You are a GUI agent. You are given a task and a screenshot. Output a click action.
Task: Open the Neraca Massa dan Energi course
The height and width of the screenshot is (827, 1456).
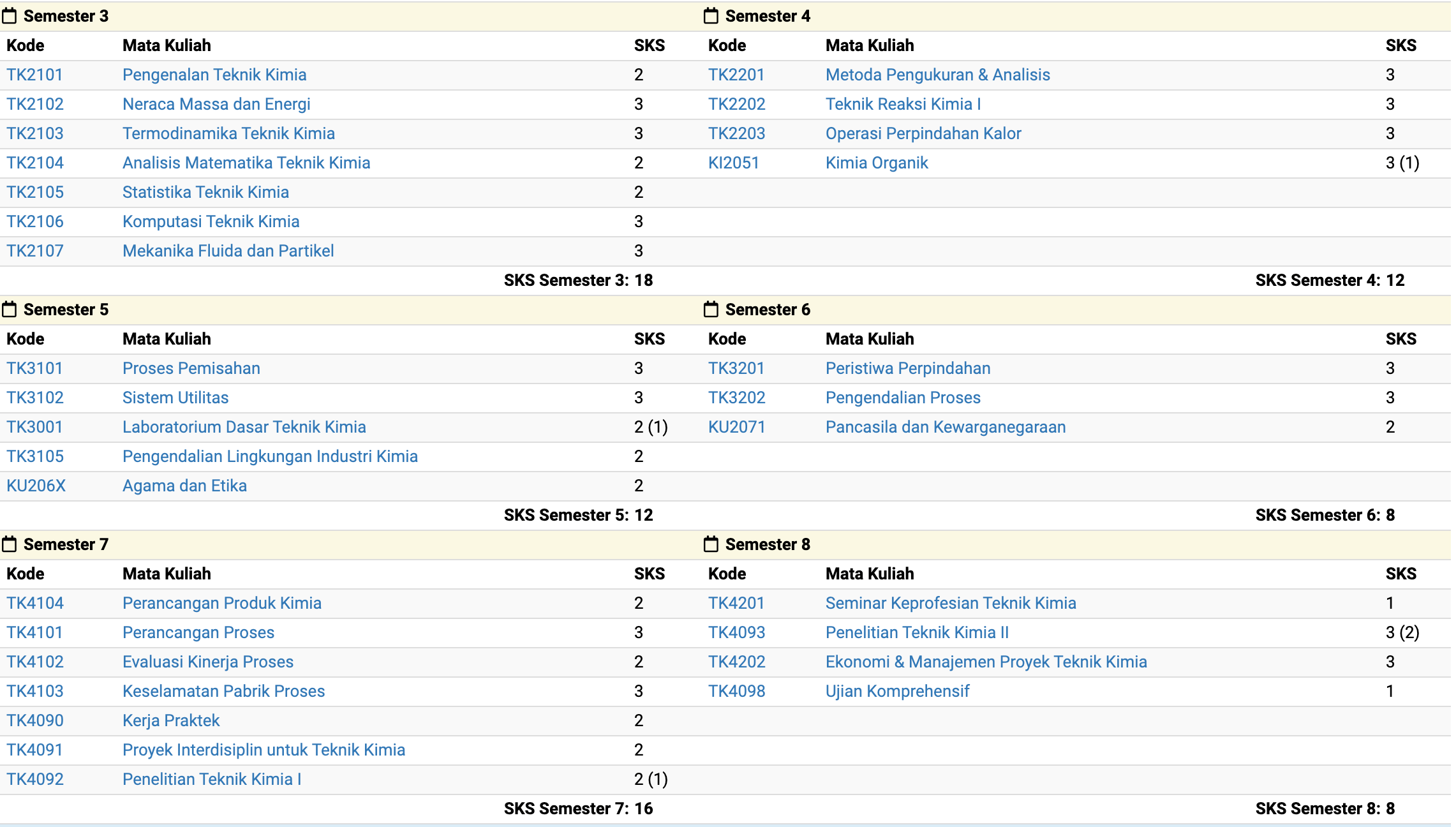coord(216,104)
